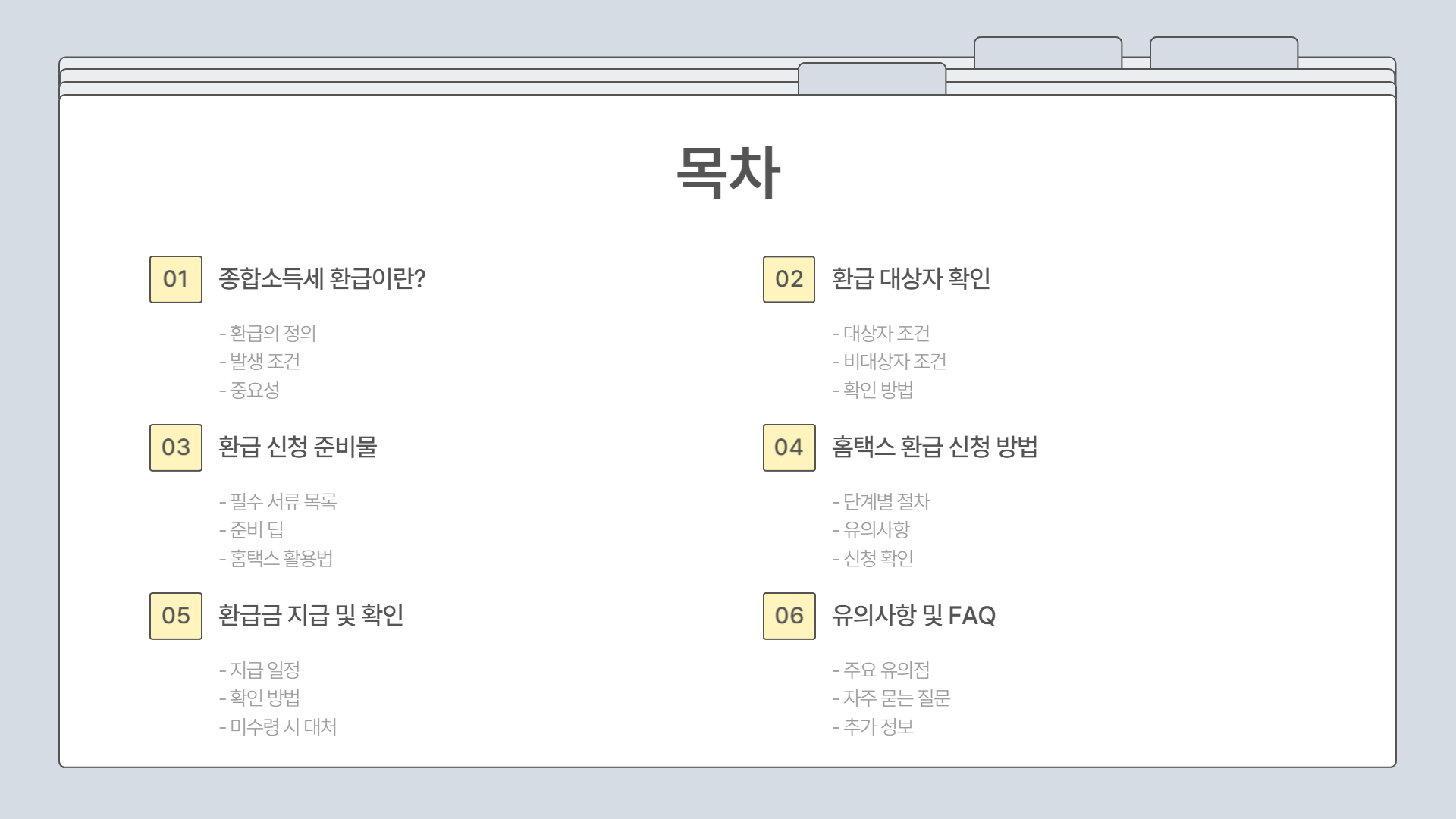
Task: Select the middle blank folder tab
Action: coord(1047,53)
